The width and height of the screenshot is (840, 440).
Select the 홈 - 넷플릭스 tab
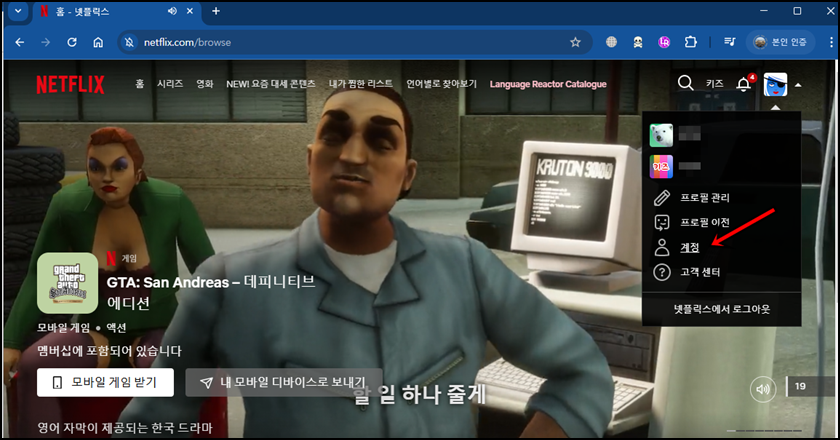pyautogui.click(x=117, y=11)
